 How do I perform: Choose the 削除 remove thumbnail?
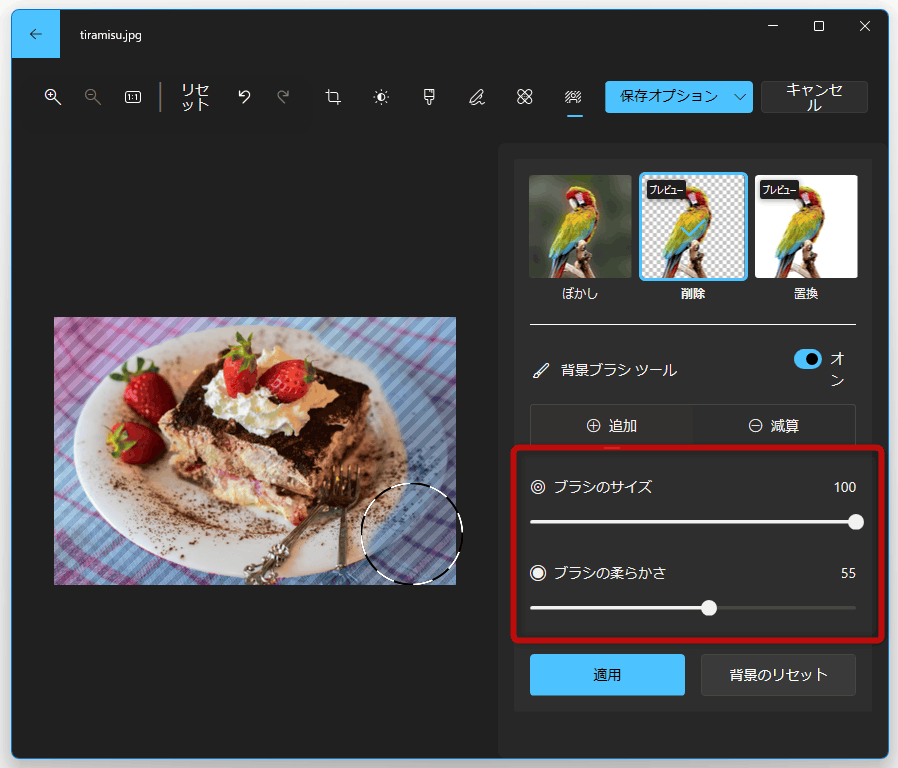tap(693, 227)
